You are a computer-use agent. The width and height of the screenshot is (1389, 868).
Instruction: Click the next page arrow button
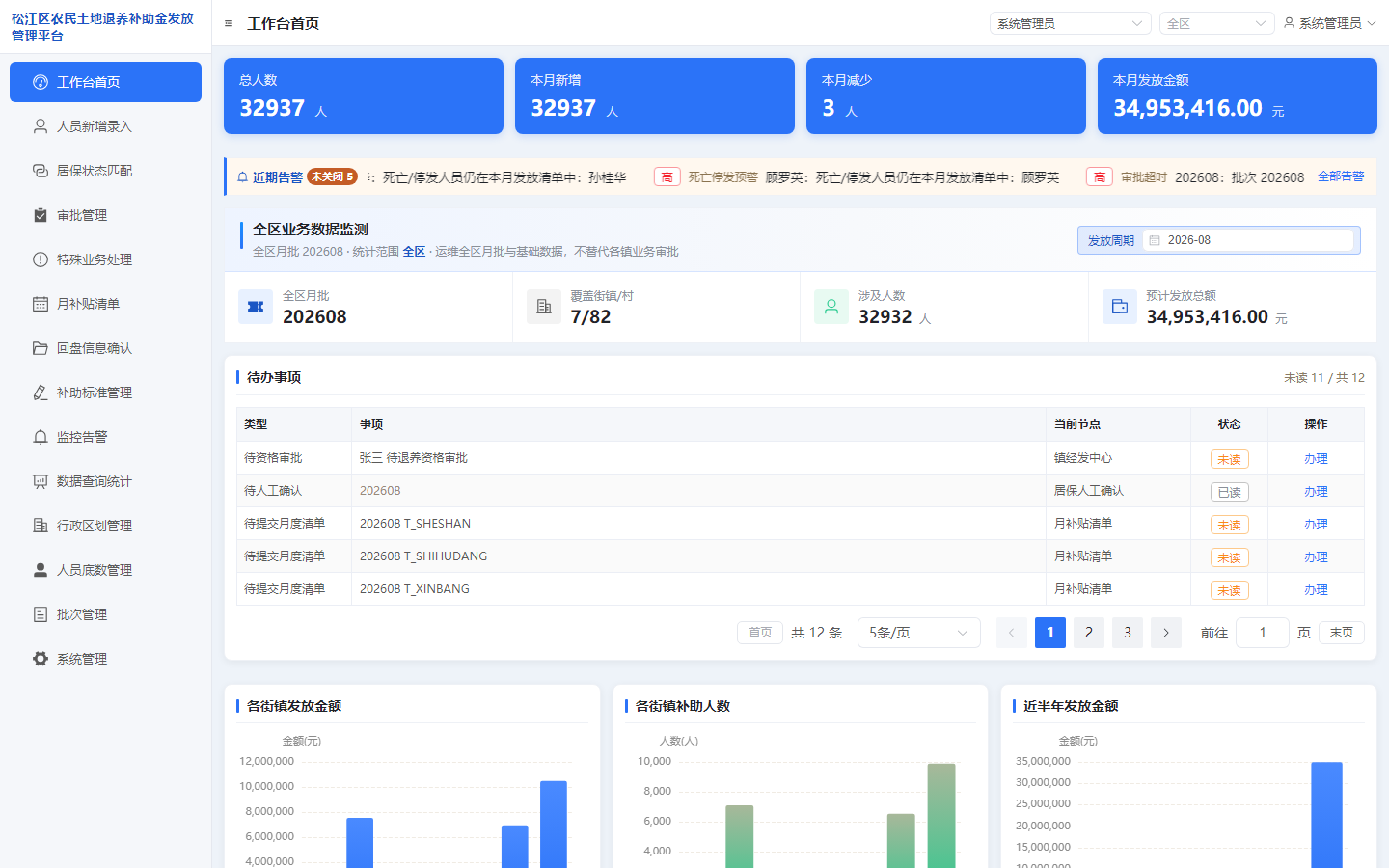(1166, 633)
